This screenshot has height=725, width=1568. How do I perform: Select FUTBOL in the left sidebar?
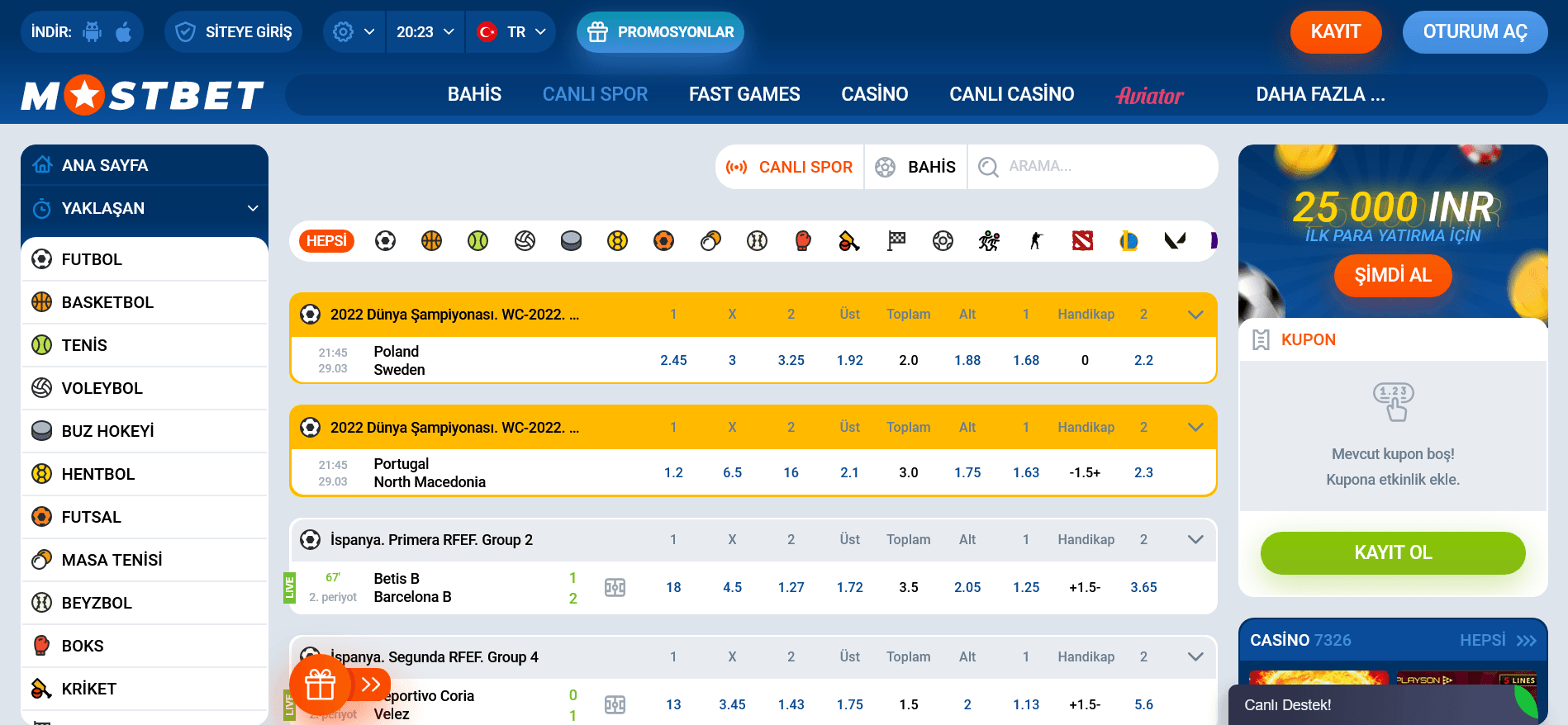145,259
